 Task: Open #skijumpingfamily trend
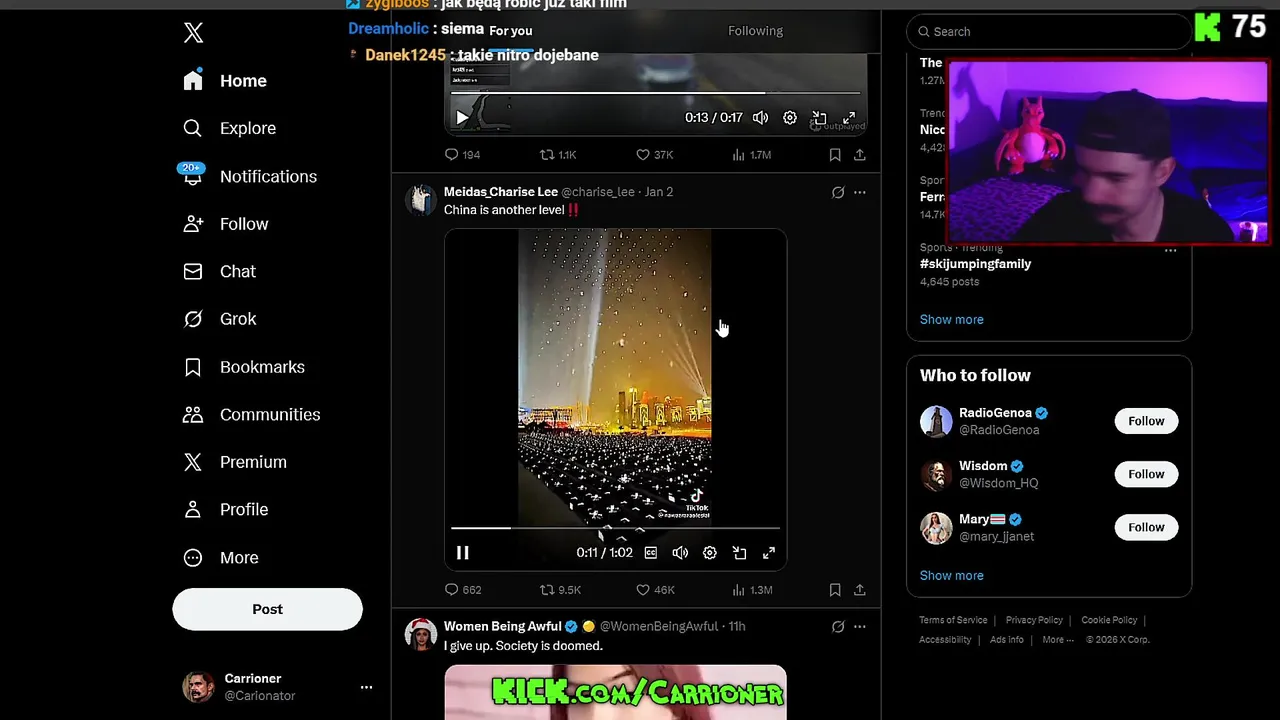point(975,264)
